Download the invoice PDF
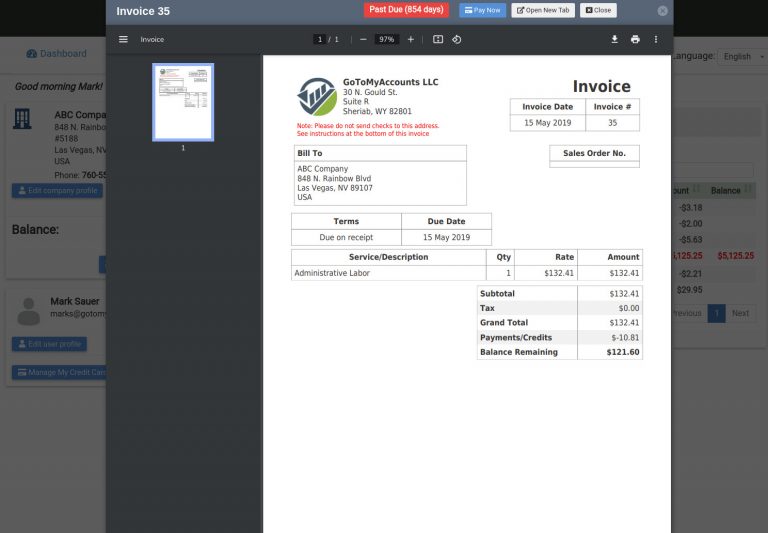768x533 pixels. pyautogui.click(x=614, y=39)
